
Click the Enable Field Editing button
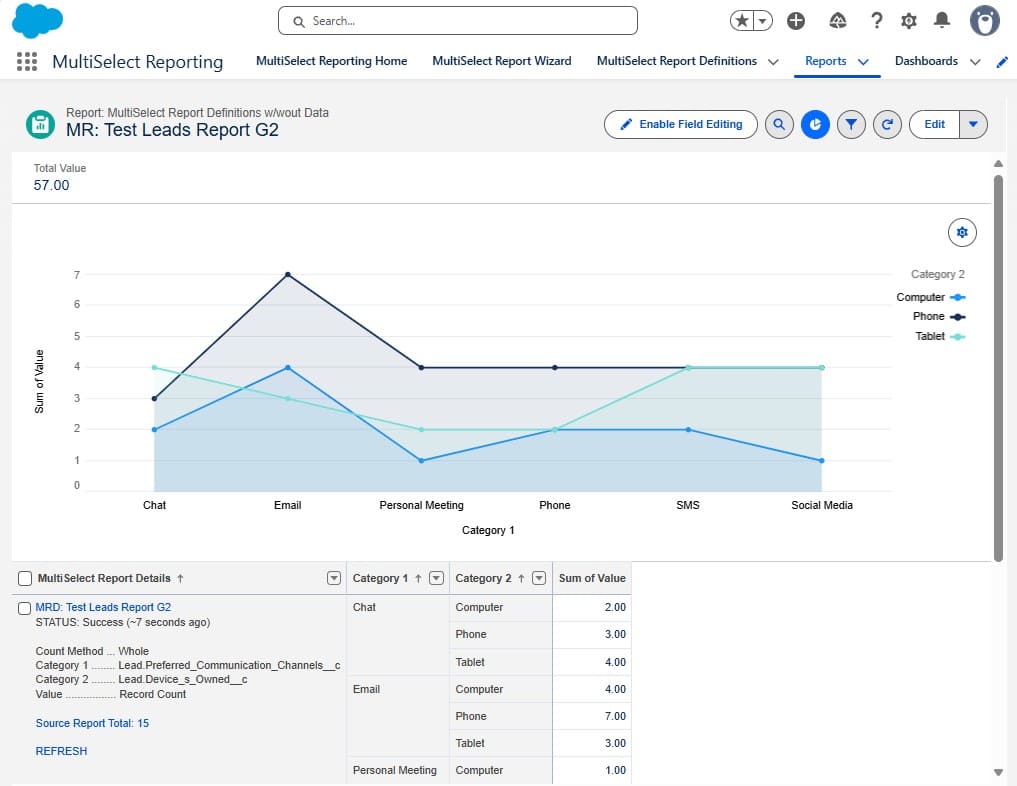[x=680, y=124]
